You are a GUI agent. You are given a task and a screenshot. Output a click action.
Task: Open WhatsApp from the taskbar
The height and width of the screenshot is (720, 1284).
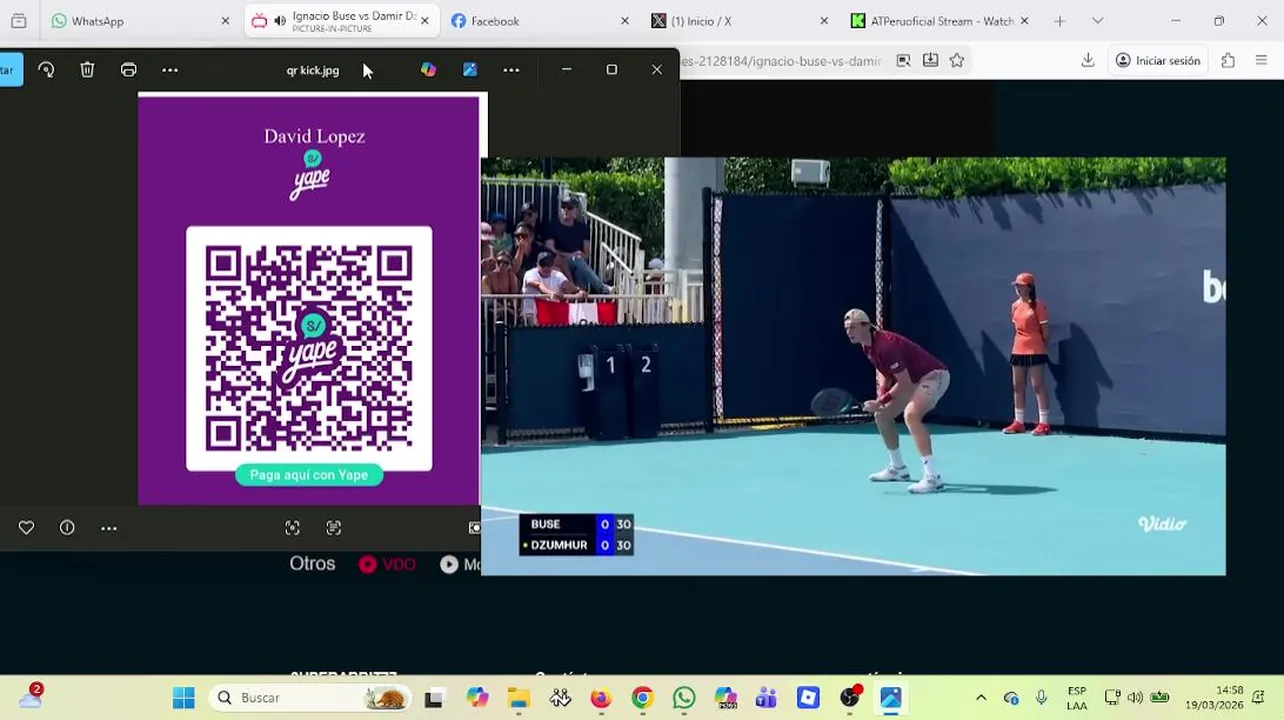click(684, 698)
